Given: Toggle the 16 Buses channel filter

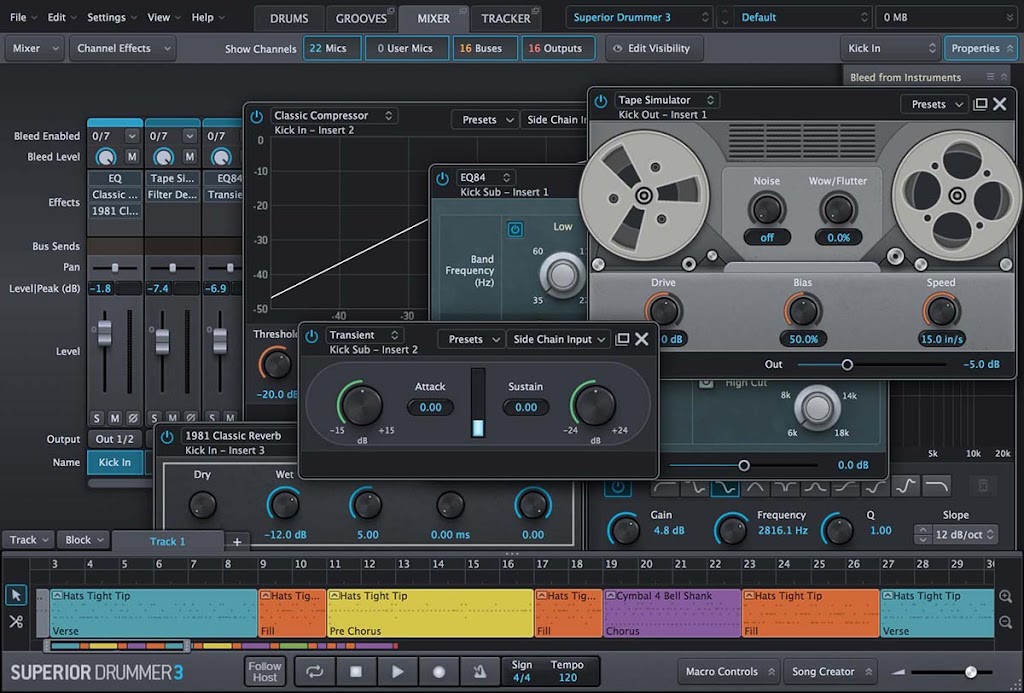Looking at the screenshot, I should coord(485,48).
